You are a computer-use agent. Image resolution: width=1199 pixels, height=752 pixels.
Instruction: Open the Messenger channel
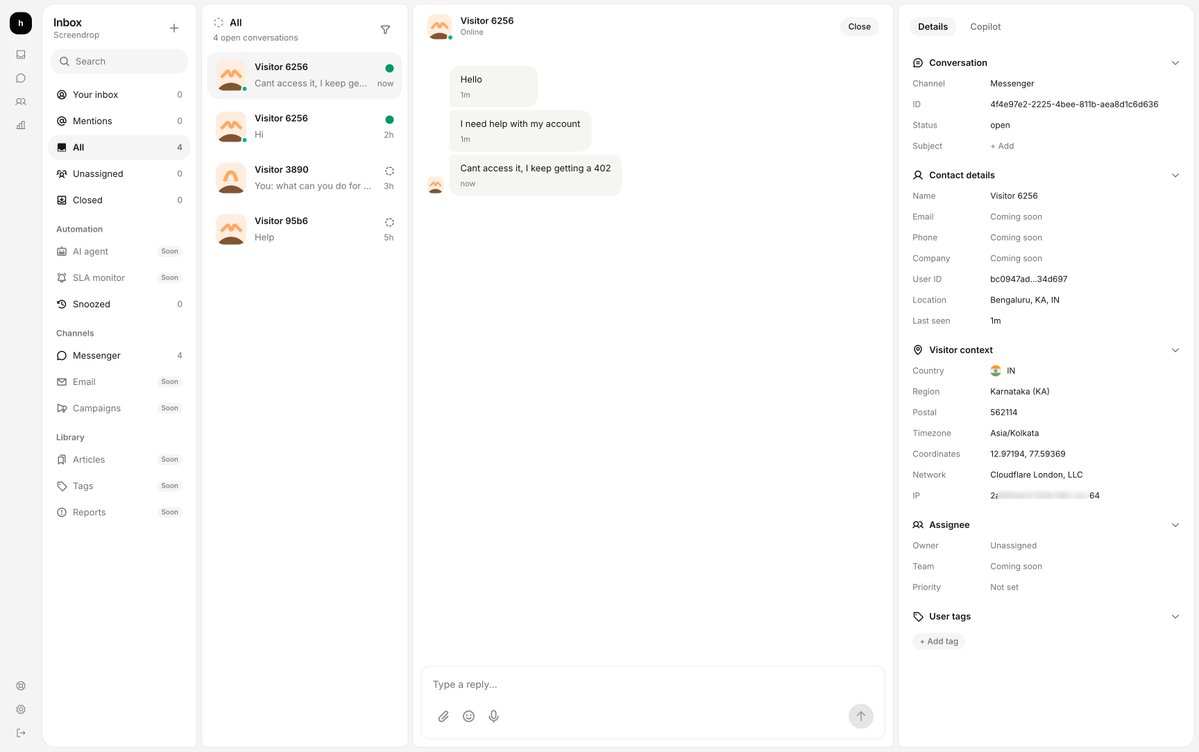click(119, 356)
